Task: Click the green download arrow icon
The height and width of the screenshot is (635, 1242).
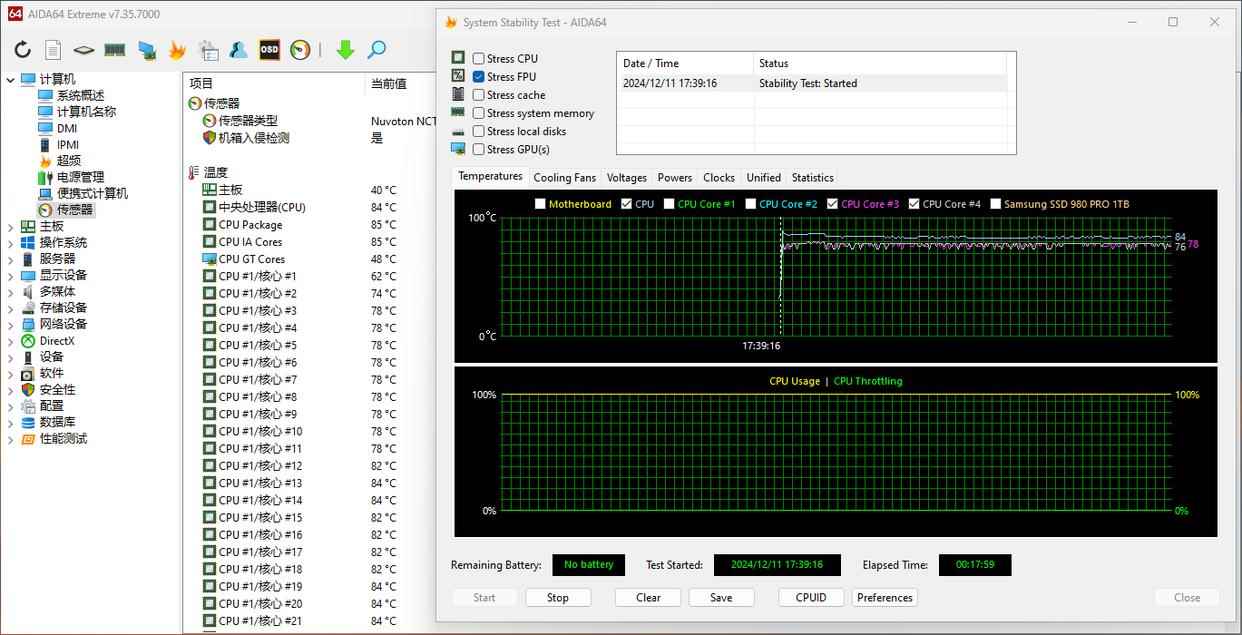Action: click(345, 50)
